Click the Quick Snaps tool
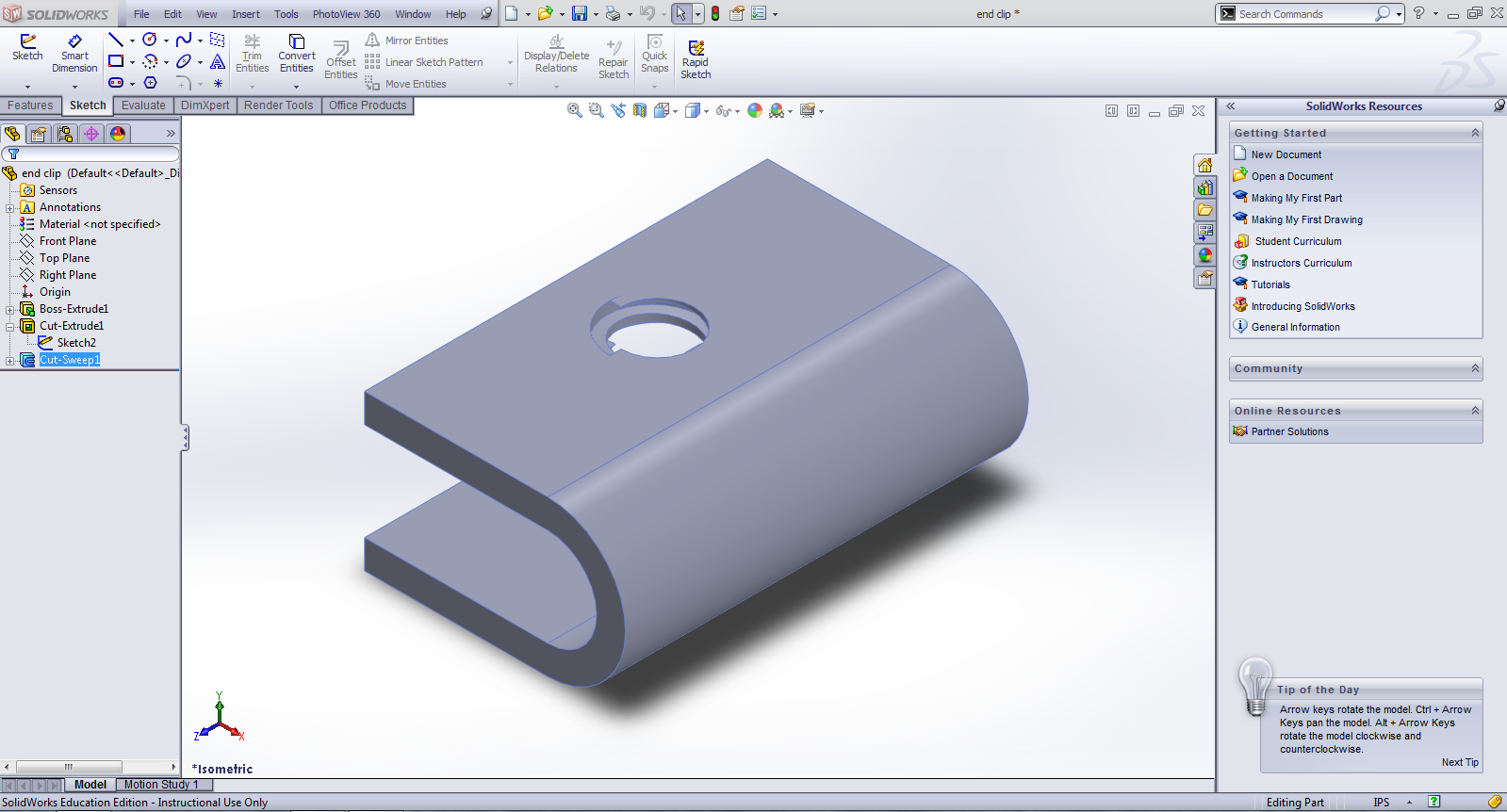This screenshot has width=1507, height=812. point(655,54)
